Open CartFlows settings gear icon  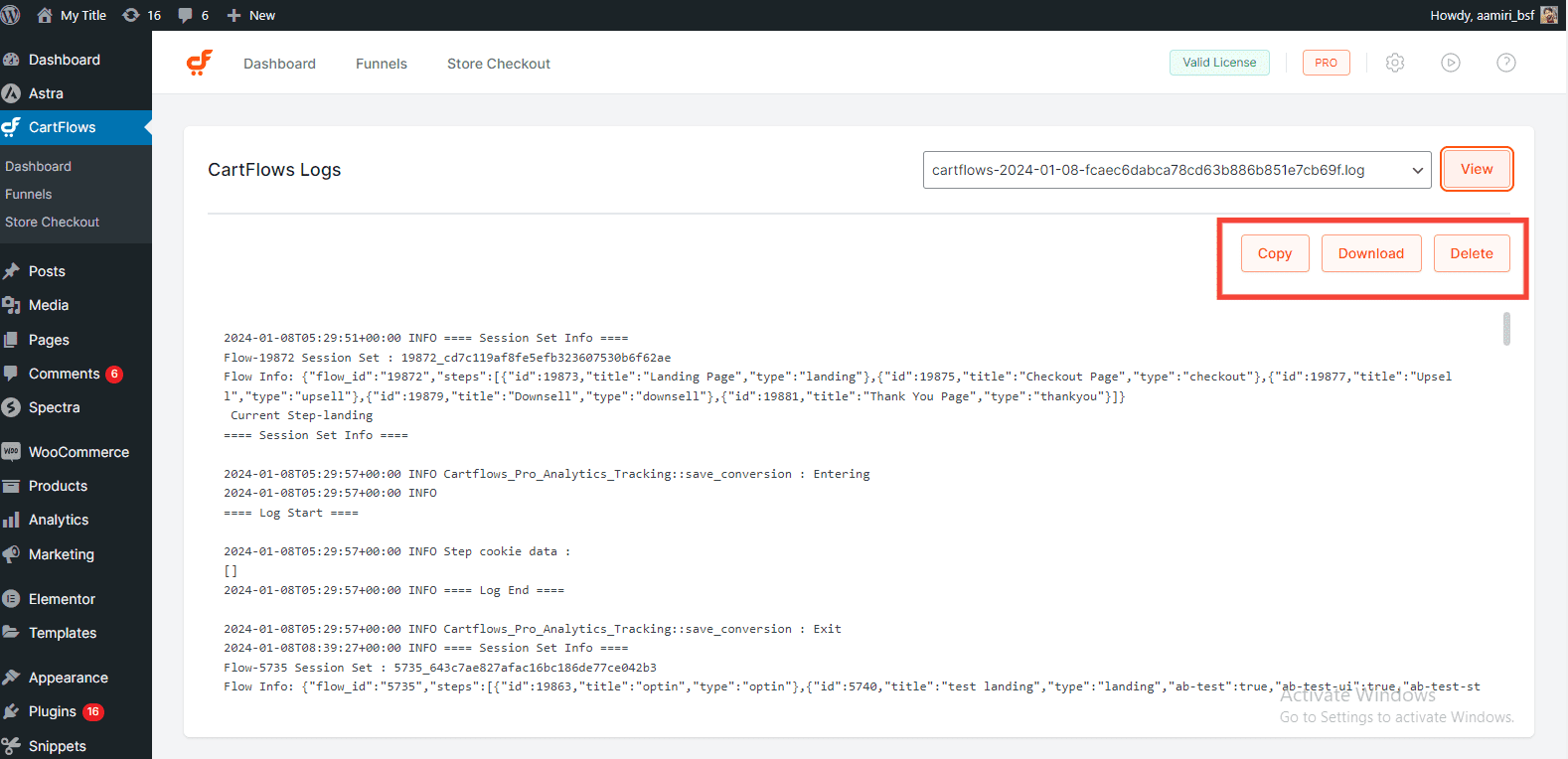point(1395,63)
